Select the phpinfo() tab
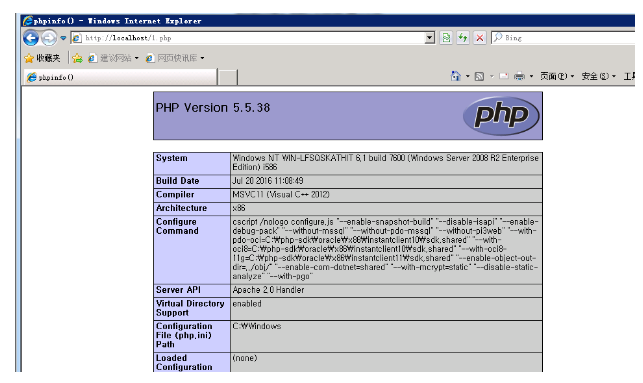This screenshot has width=643, height=383. (120, 77)
